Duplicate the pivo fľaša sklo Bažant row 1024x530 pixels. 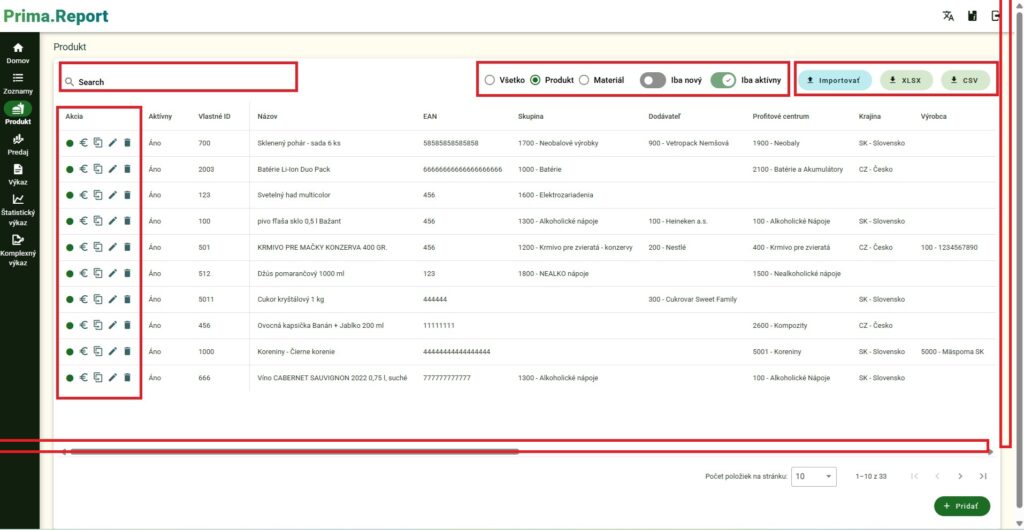click(x=98, y=221)
